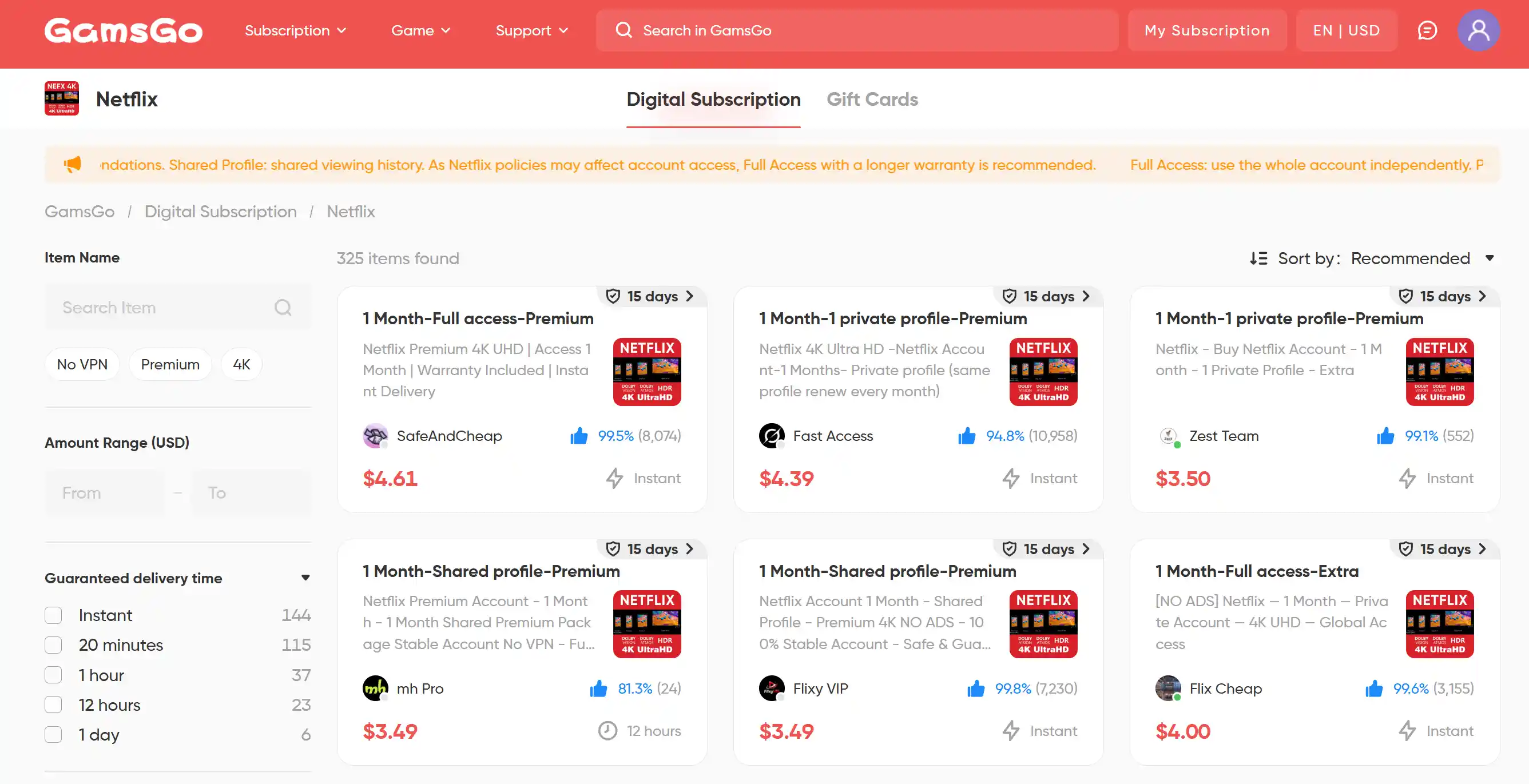This screenshot has height=784, width=1529.
Task: Click the $3.50 price on Zest Team listing
Action: tap(1182, 479)
